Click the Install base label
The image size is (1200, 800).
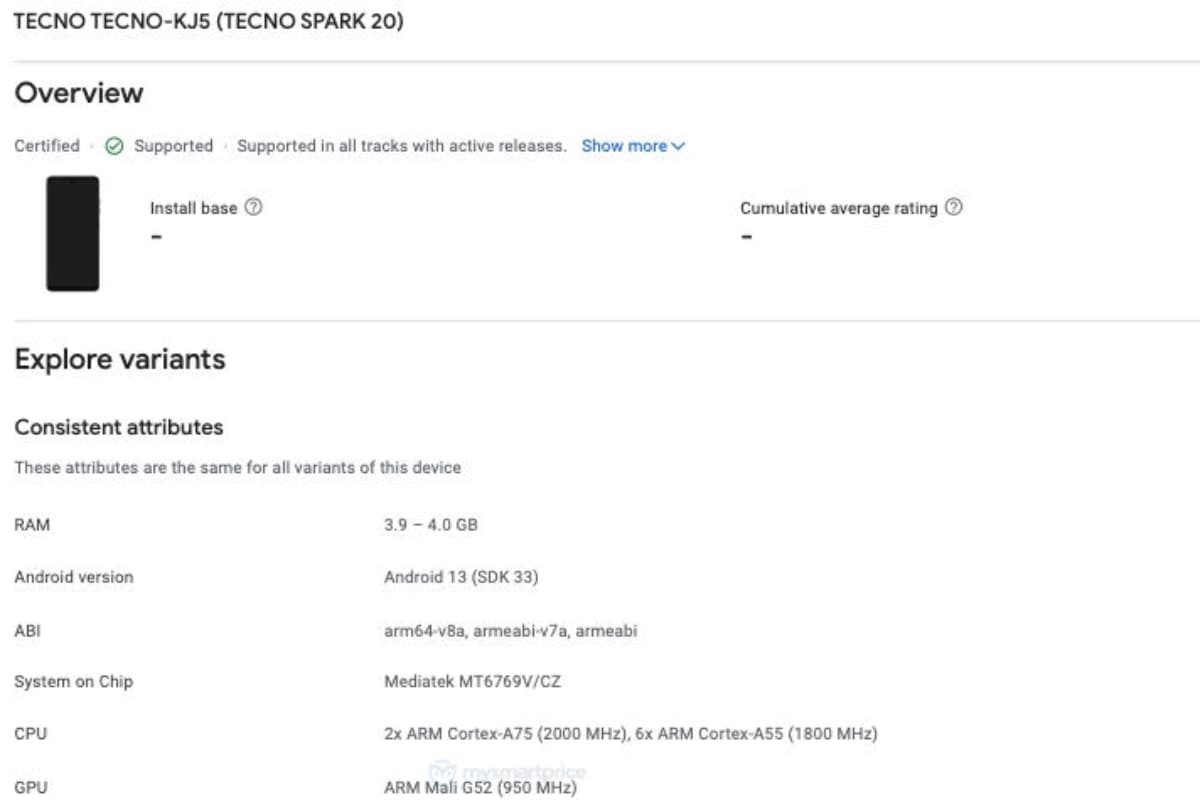[194, 208]
